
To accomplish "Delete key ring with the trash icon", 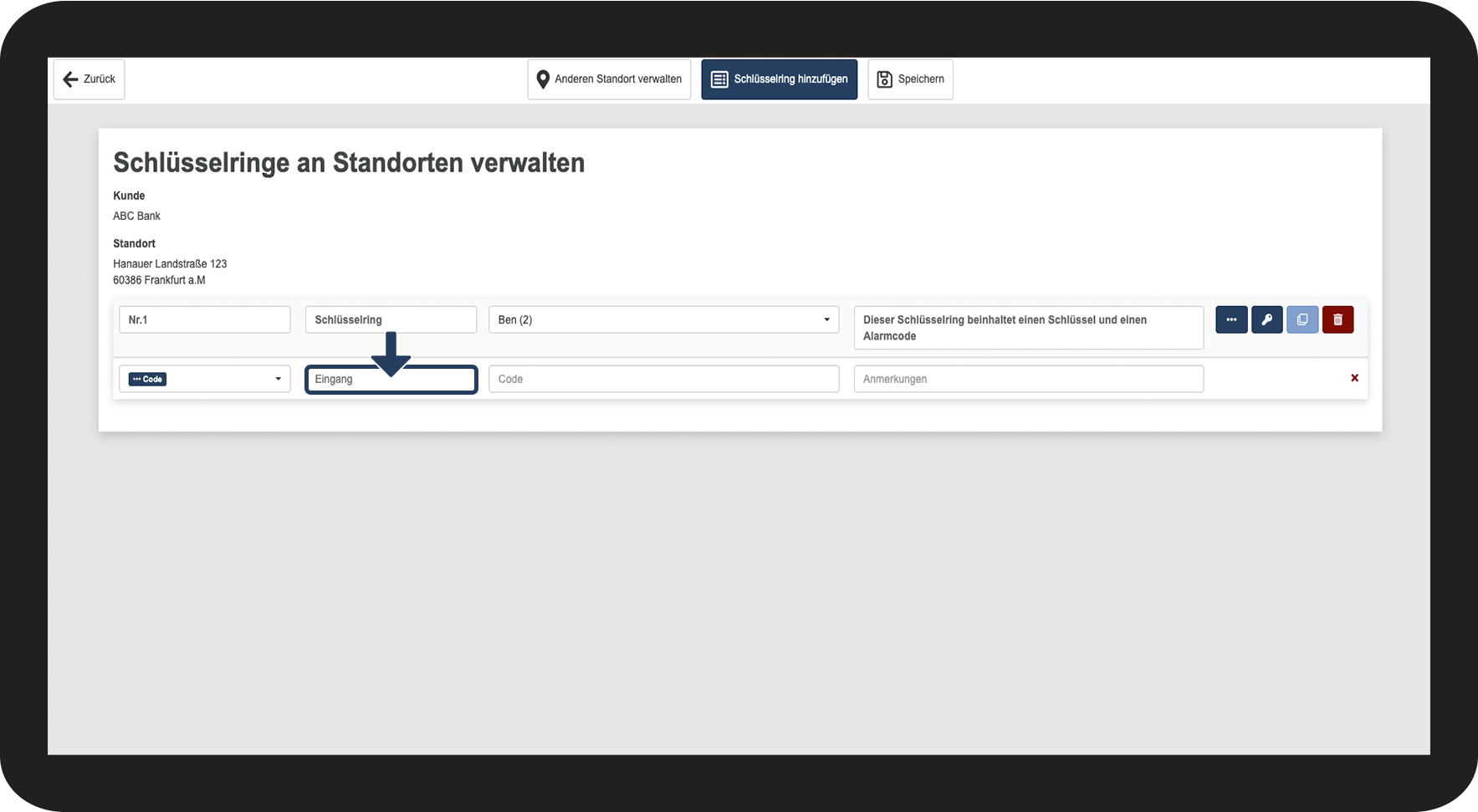I will coord(1337,319).
